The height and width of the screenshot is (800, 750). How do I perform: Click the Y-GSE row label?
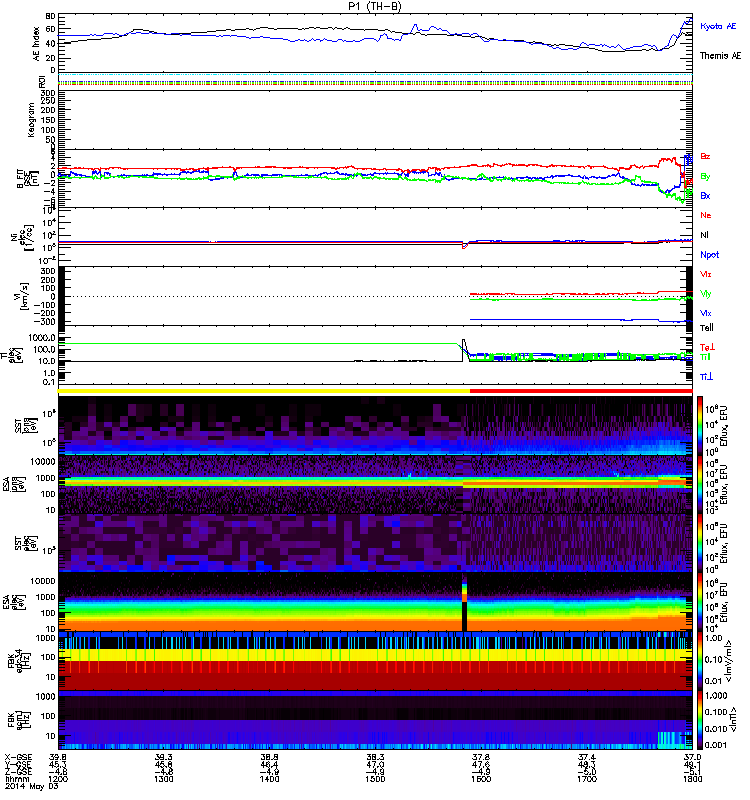tap(17, 764)
